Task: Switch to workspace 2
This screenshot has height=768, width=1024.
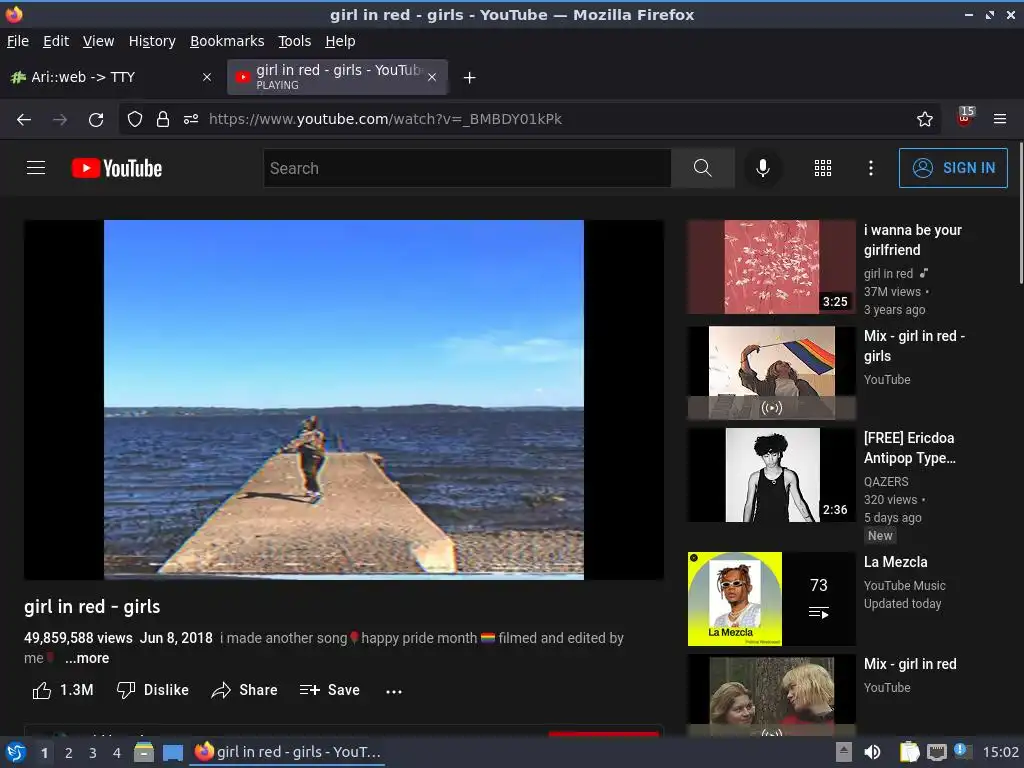Action: [x=69, y=753]
